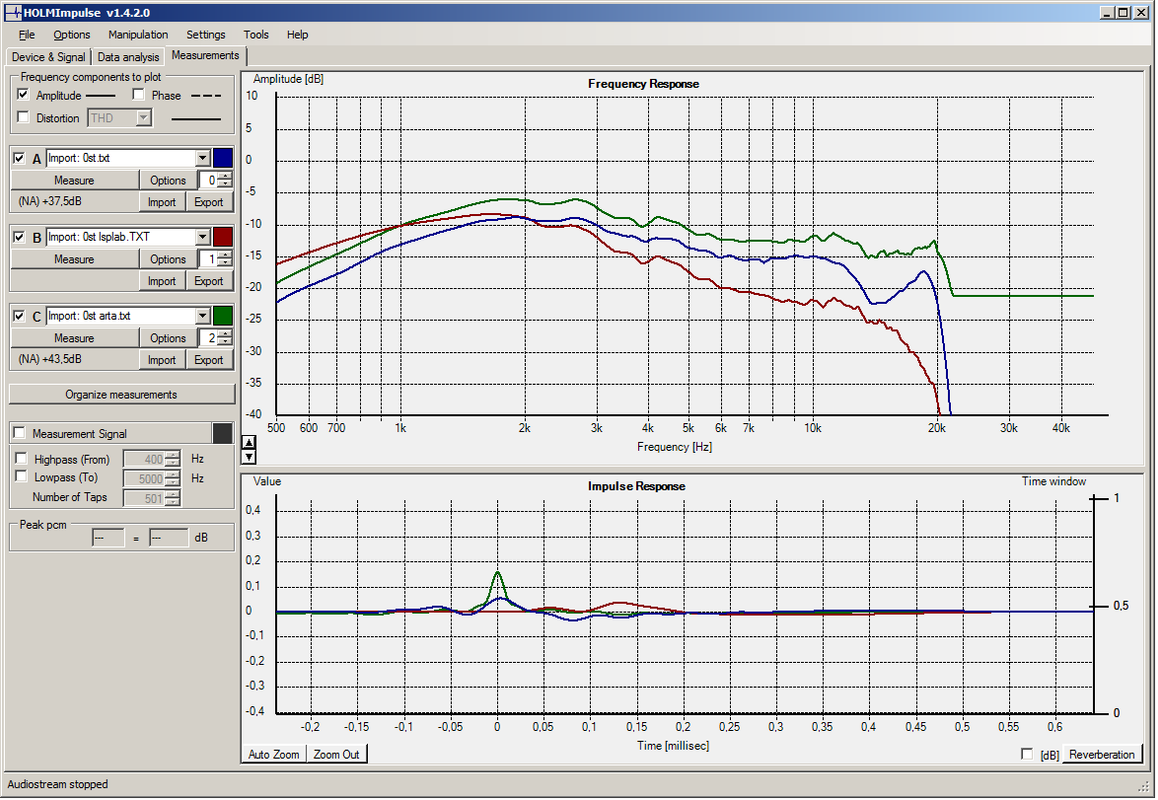Click Organize measurements button

point(121,394)
